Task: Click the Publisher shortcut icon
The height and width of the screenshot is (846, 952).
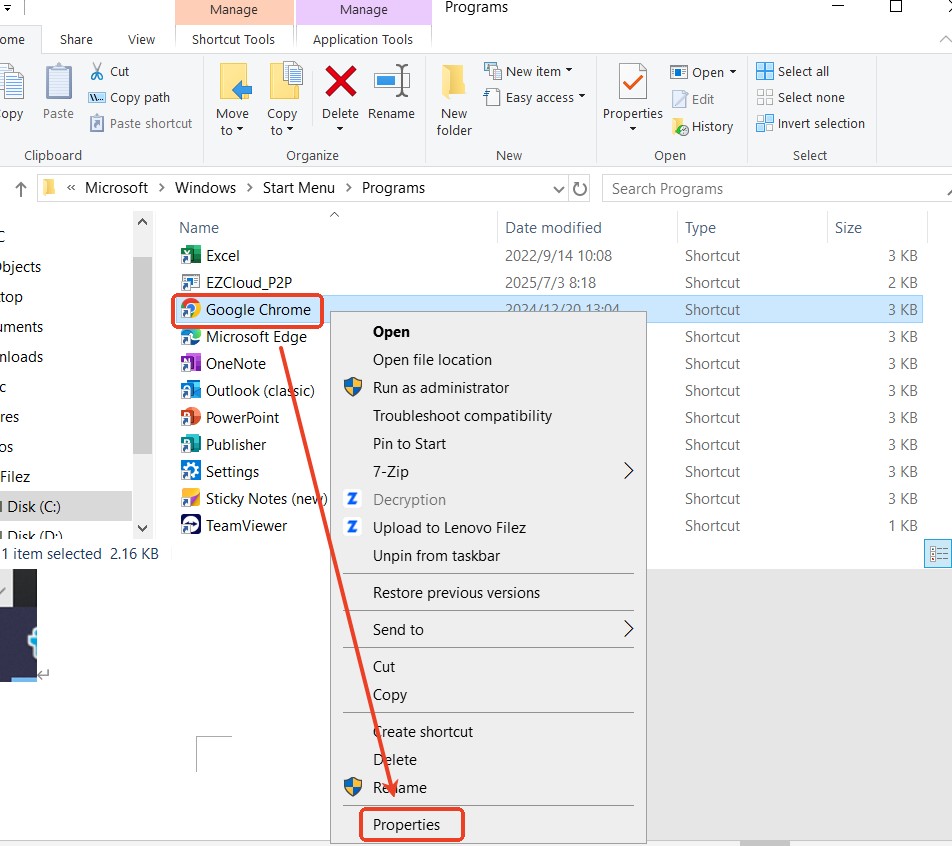Action: pos(191,444)
